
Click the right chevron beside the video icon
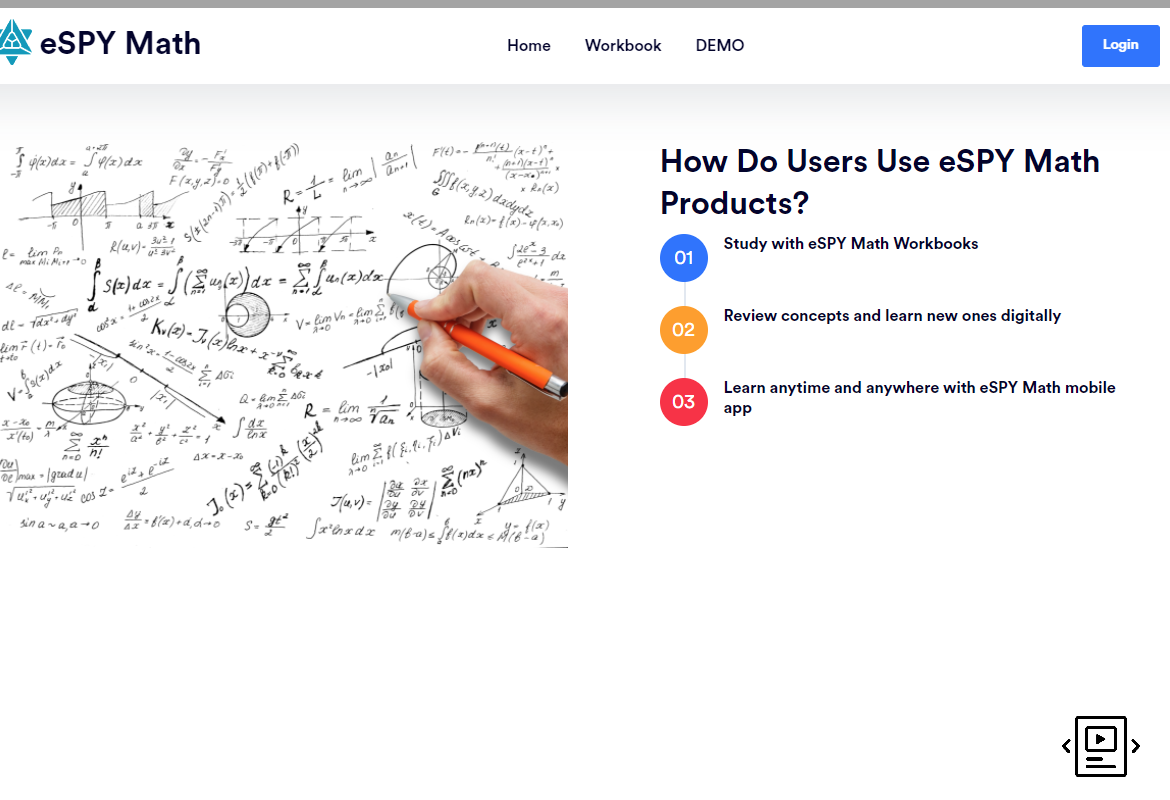coord(1136,746)
